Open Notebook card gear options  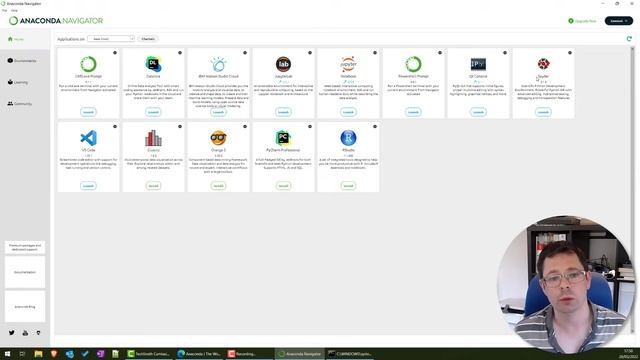tap(375, 53)
